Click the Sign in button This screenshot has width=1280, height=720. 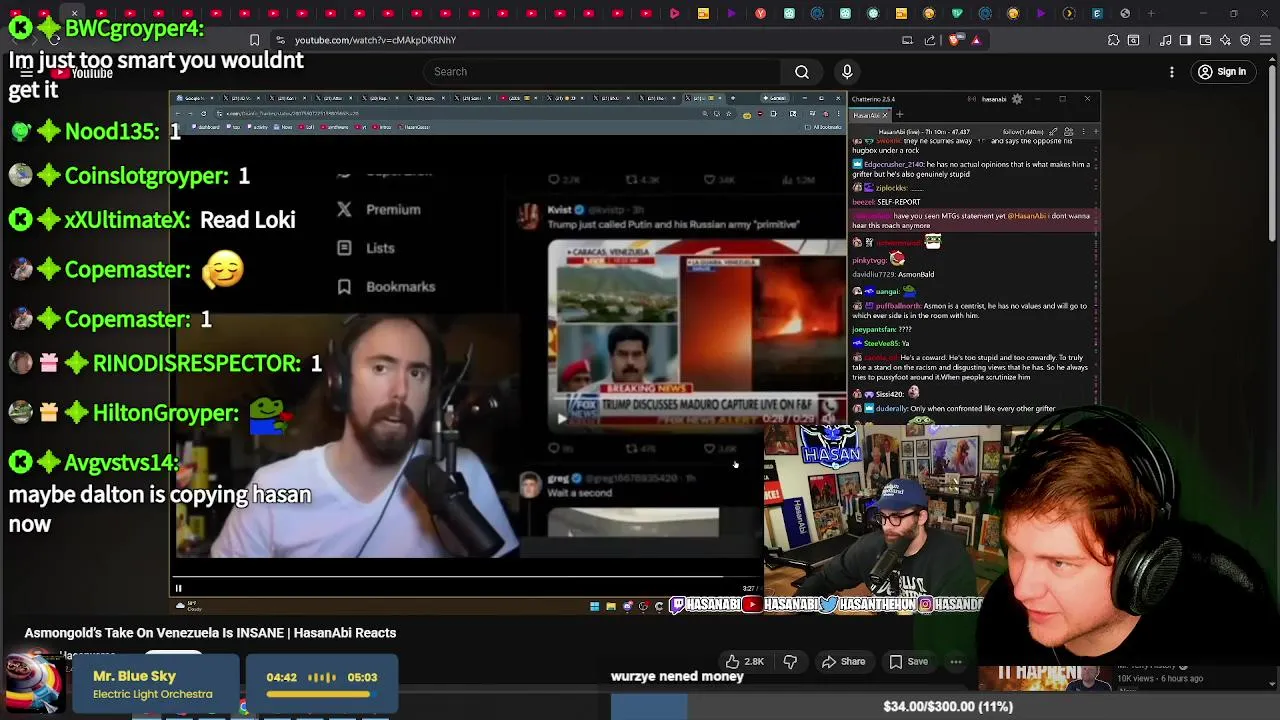[x=1222, y=72]
